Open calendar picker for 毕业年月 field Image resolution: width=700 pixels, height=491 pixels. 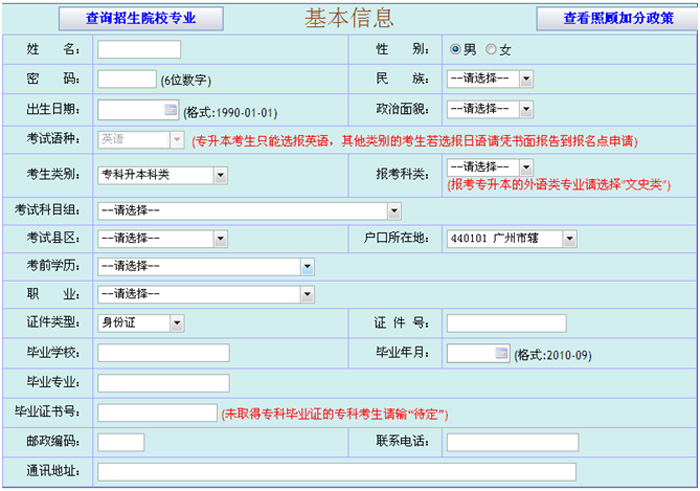[502, 353]
